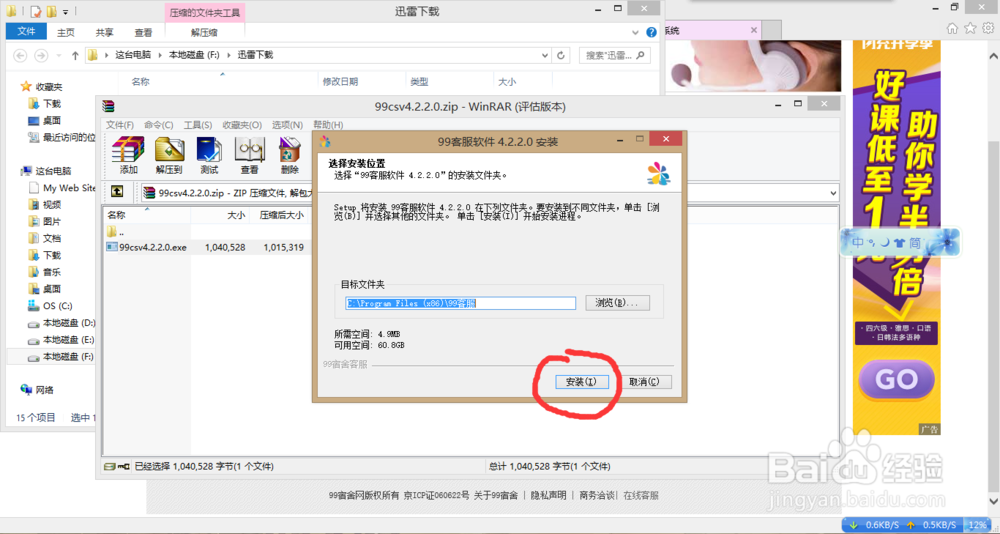
Task: Open the parent folder '..' entry in WinRAR
Action: (x=115, y=231)
